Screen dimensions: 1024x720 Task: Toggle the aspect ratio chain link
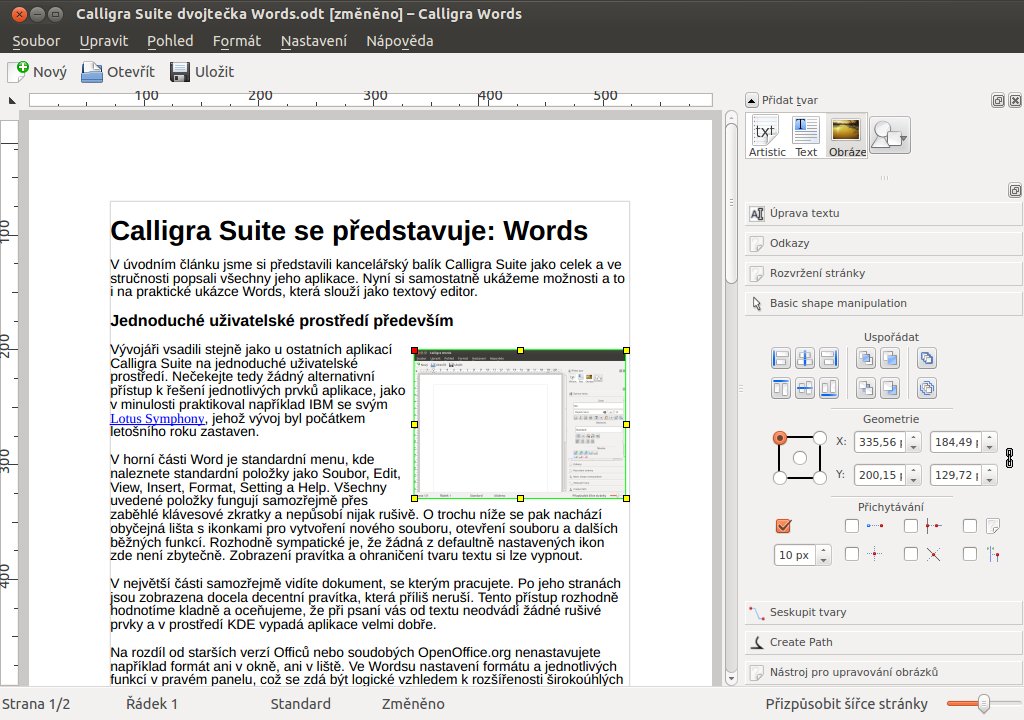click(1009, 458)
